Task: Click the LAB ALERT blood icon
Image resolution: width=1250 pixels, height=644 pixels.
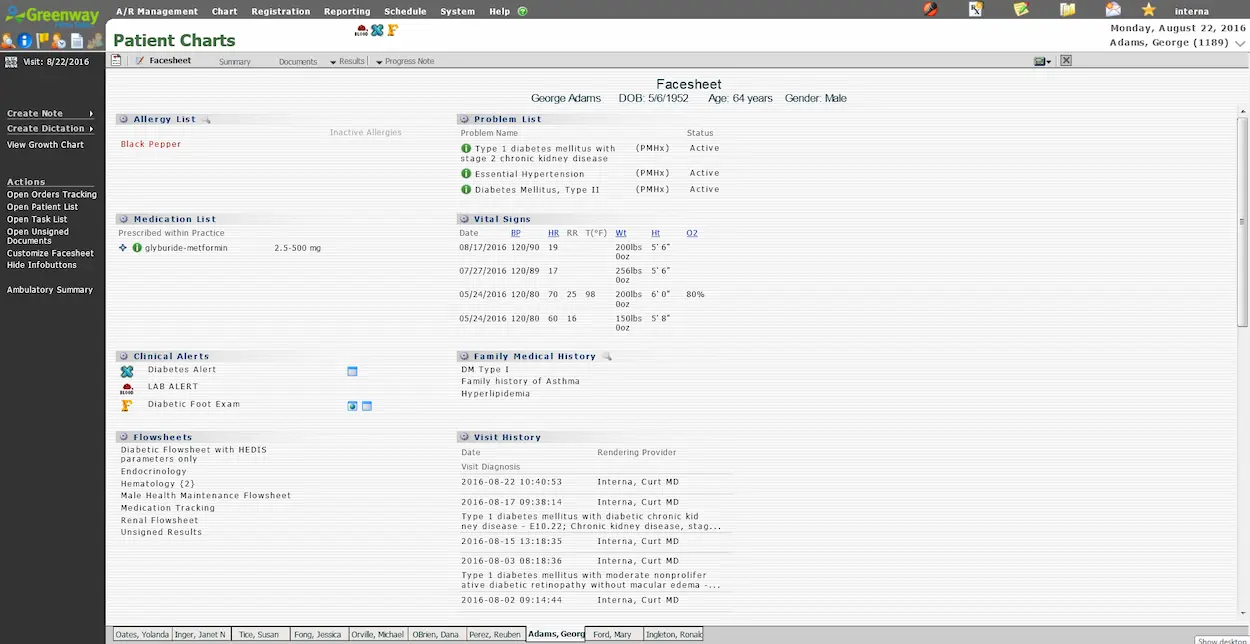Action: 127,388
